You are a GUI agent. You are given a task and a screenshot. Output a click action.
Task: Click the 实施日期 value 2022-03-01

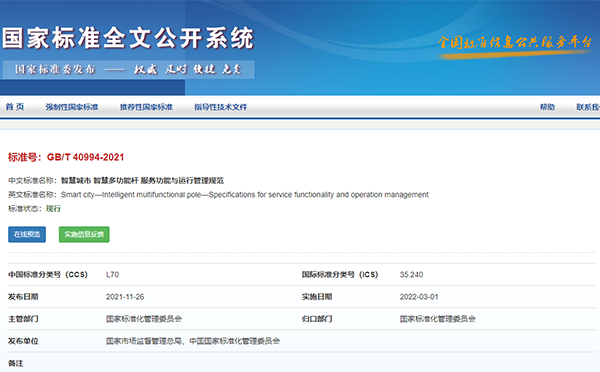point(419,297)
